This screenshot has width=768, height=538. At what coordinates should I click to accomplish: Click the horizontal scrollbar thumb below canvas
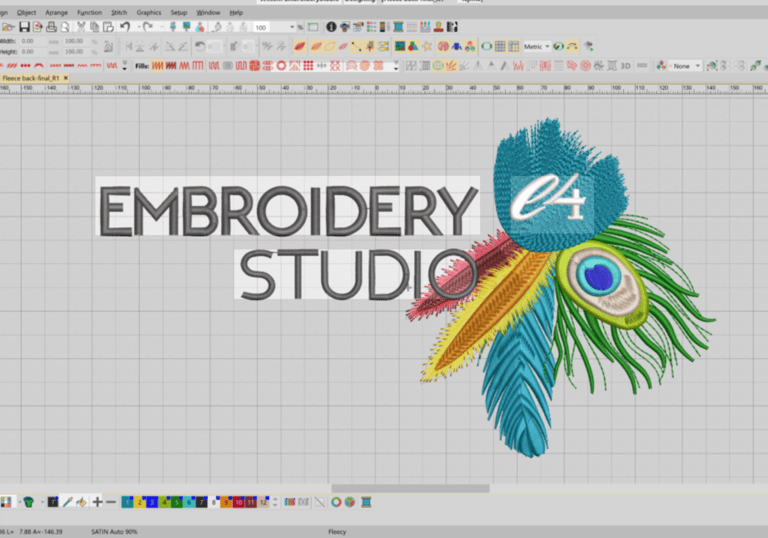pyautogui.click(x=410, y=489)
